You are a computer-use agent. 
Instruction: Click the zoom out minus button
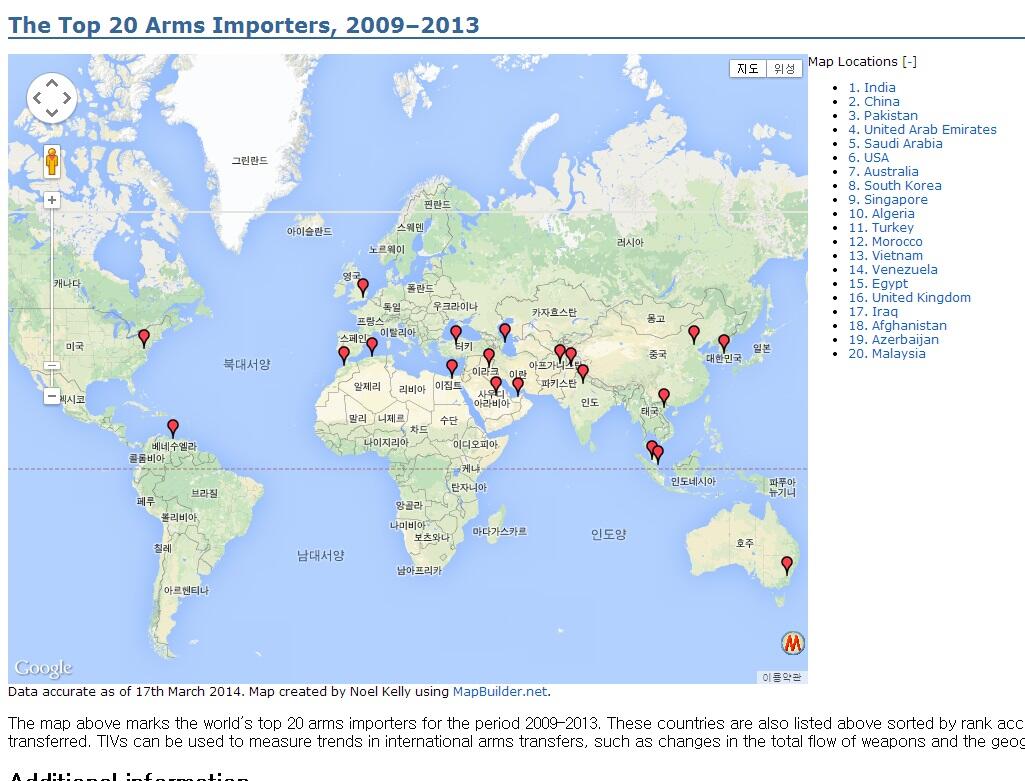click(x=52, y=396)
